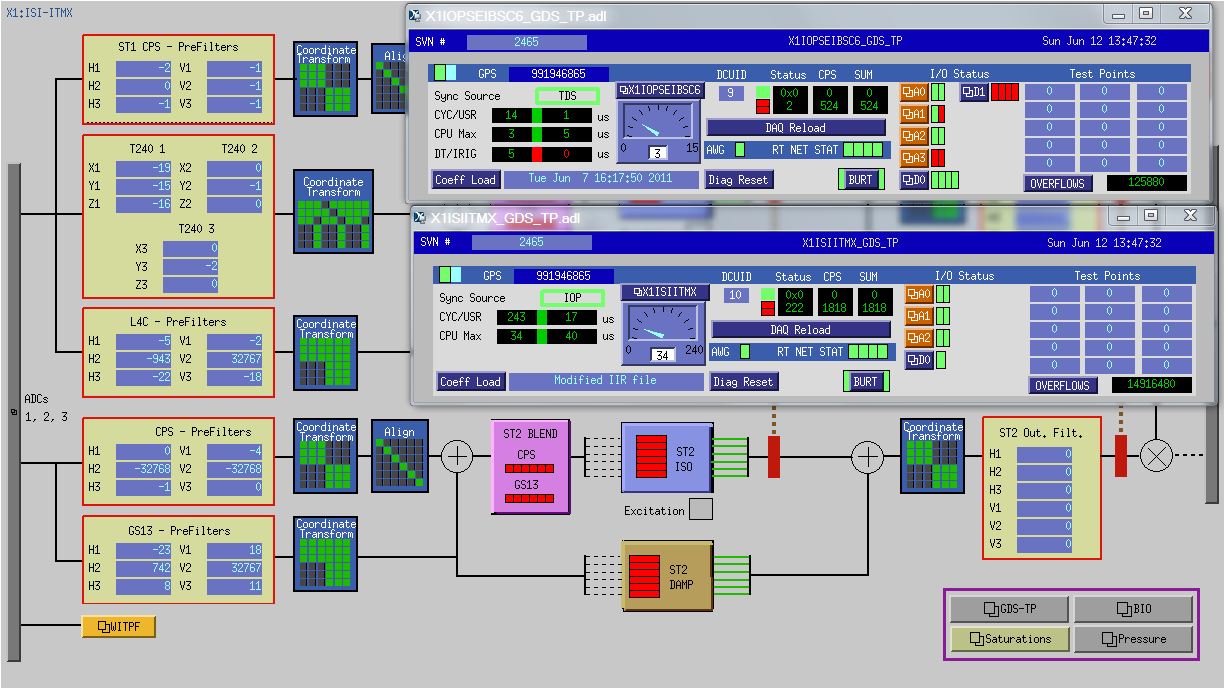Click DAQ Reload in X1IOPSEIBSC6 window

pyautogui.click(x=795, y=128)
